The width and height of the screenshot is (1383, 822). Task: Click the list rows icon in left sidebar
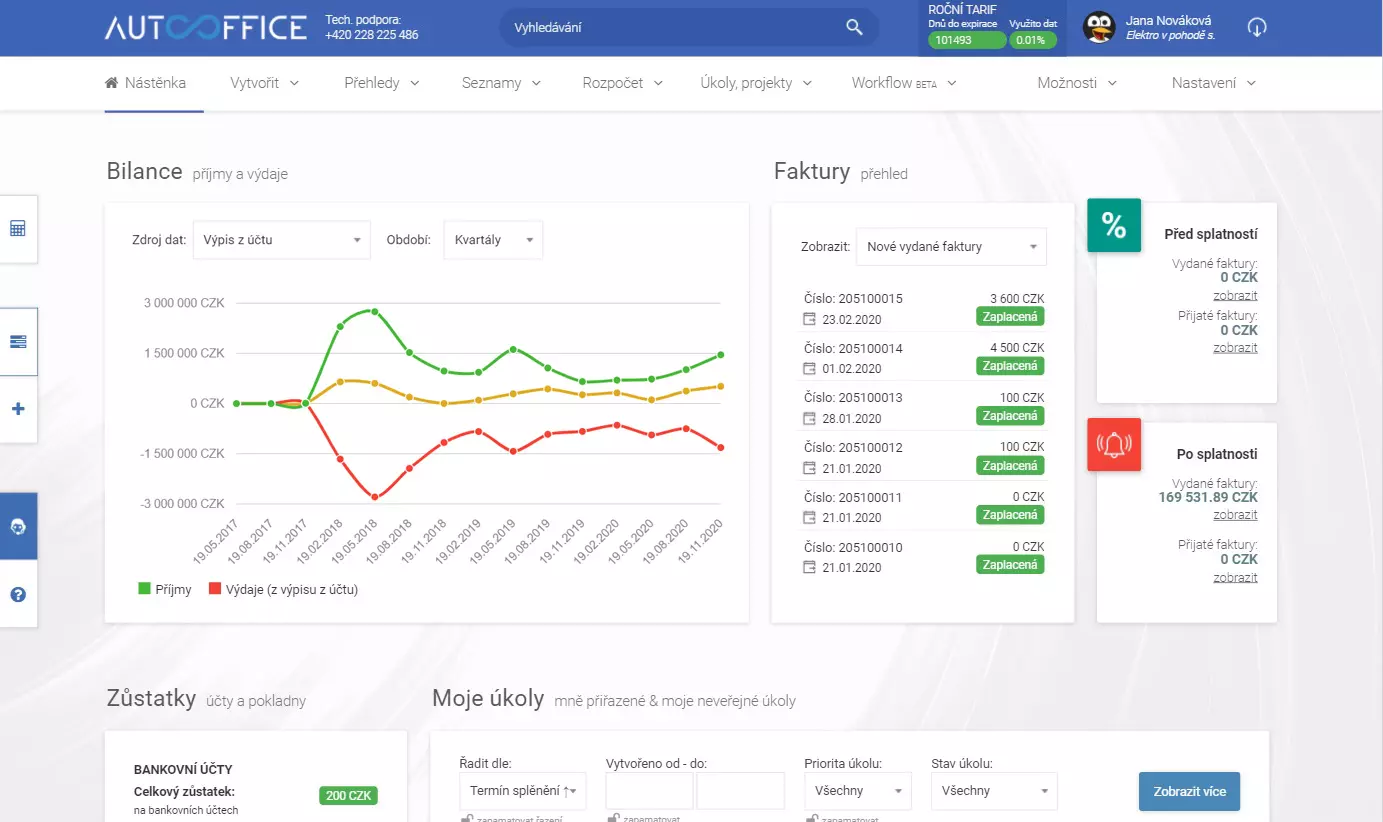[18, 342]
